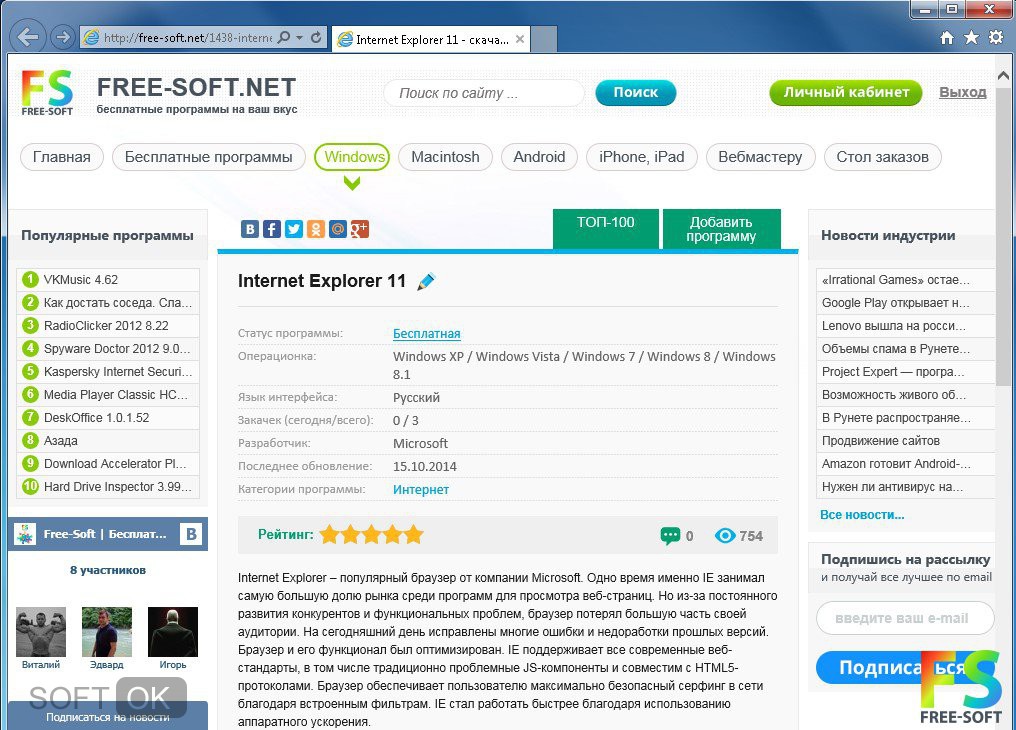Open the 'Добавить программу' tab
The height and width of the screenshot is (730, 1016).
click(721, 228)
